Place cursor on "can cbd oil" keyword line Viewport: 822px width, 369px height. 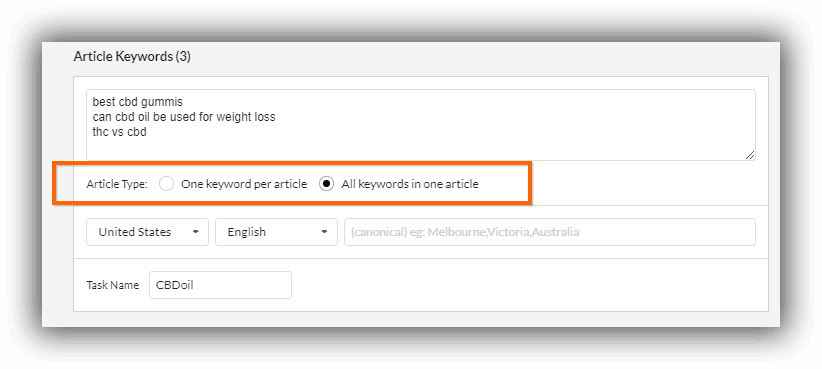point(183,117)
